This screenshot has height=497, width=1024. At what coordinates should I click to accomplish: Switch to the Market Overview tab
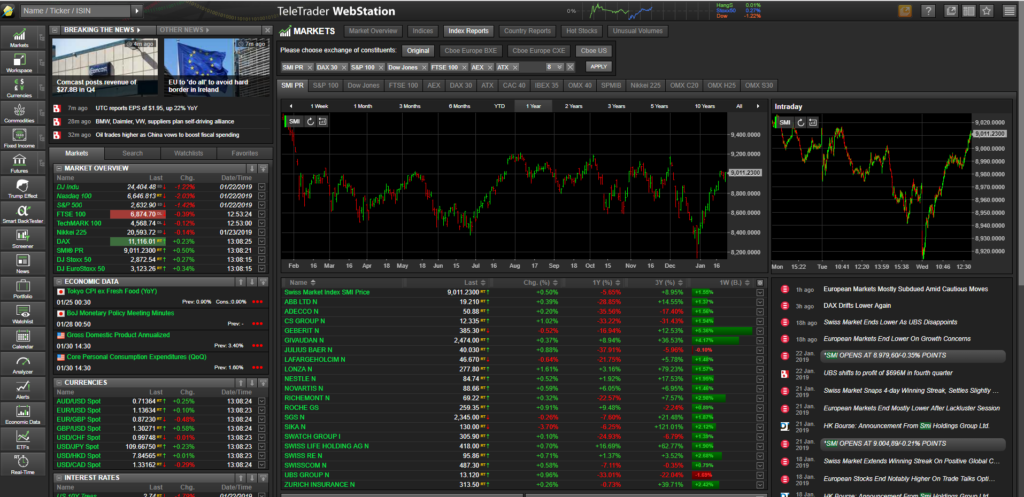click(x=372, y=31)
